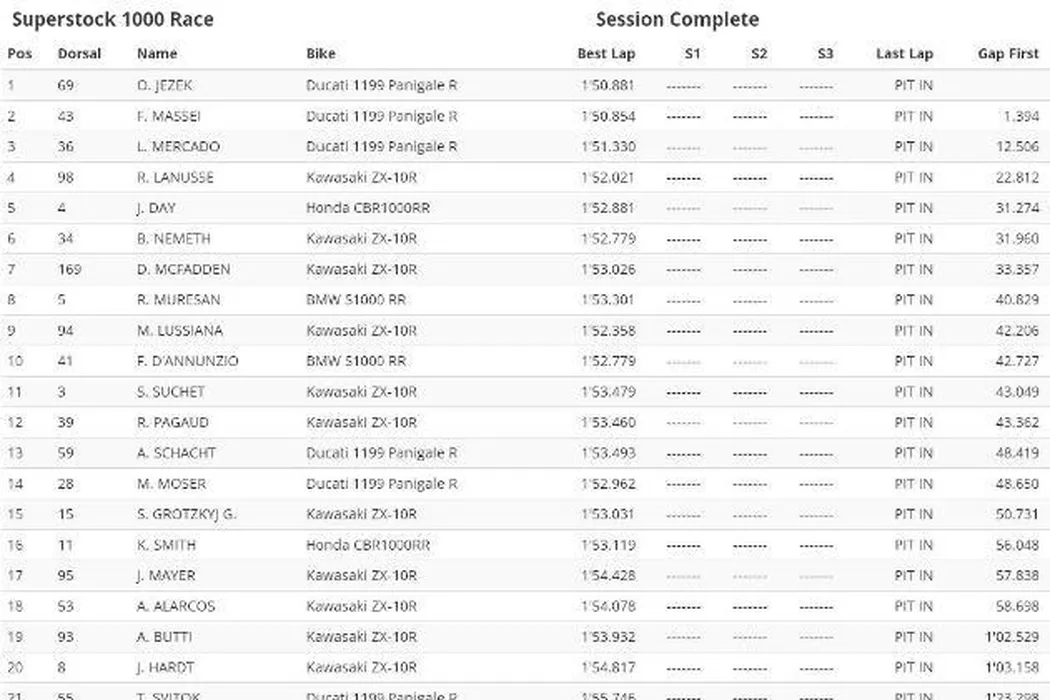Click the "S1" sector column header
This screenshot has height=700, width=1050.
[x=692, y=54]
